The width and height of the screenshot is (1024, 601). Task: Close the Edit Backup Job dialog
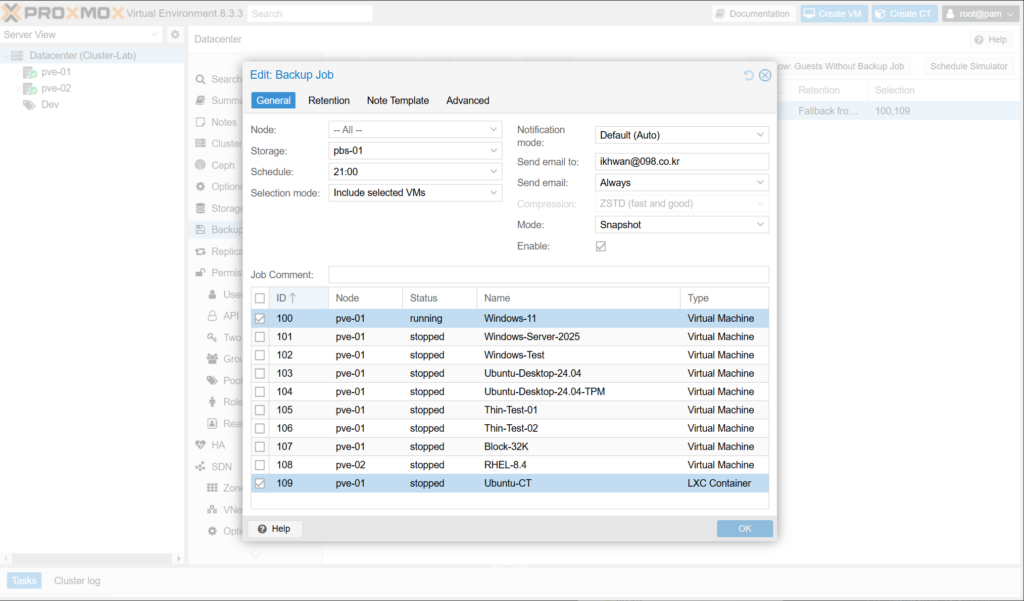coord(765,75)
